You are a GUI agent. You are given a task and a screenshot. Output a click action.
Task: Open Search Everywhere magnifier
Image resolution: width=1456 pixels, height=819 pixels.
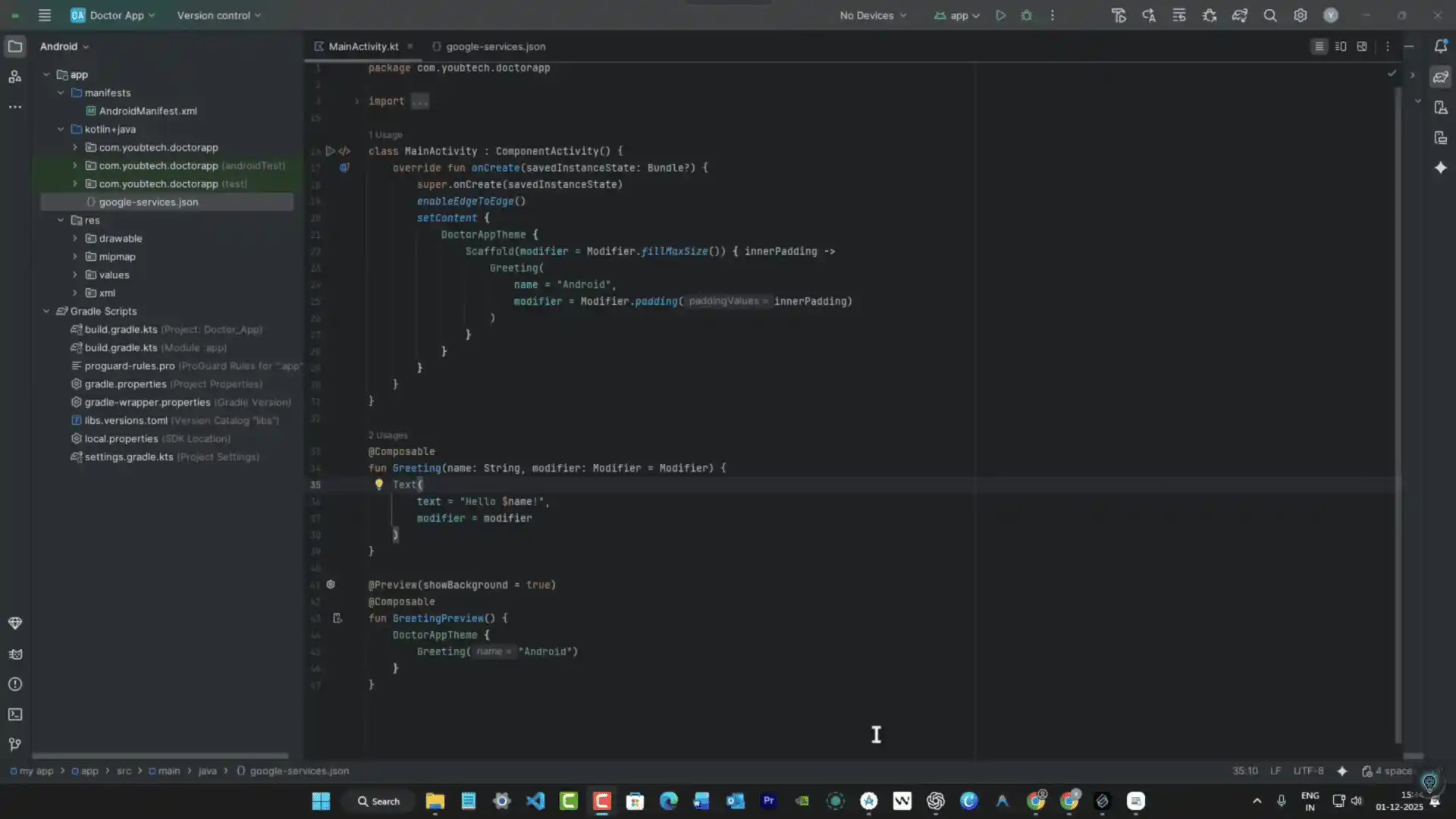(x=1270, y=15)
